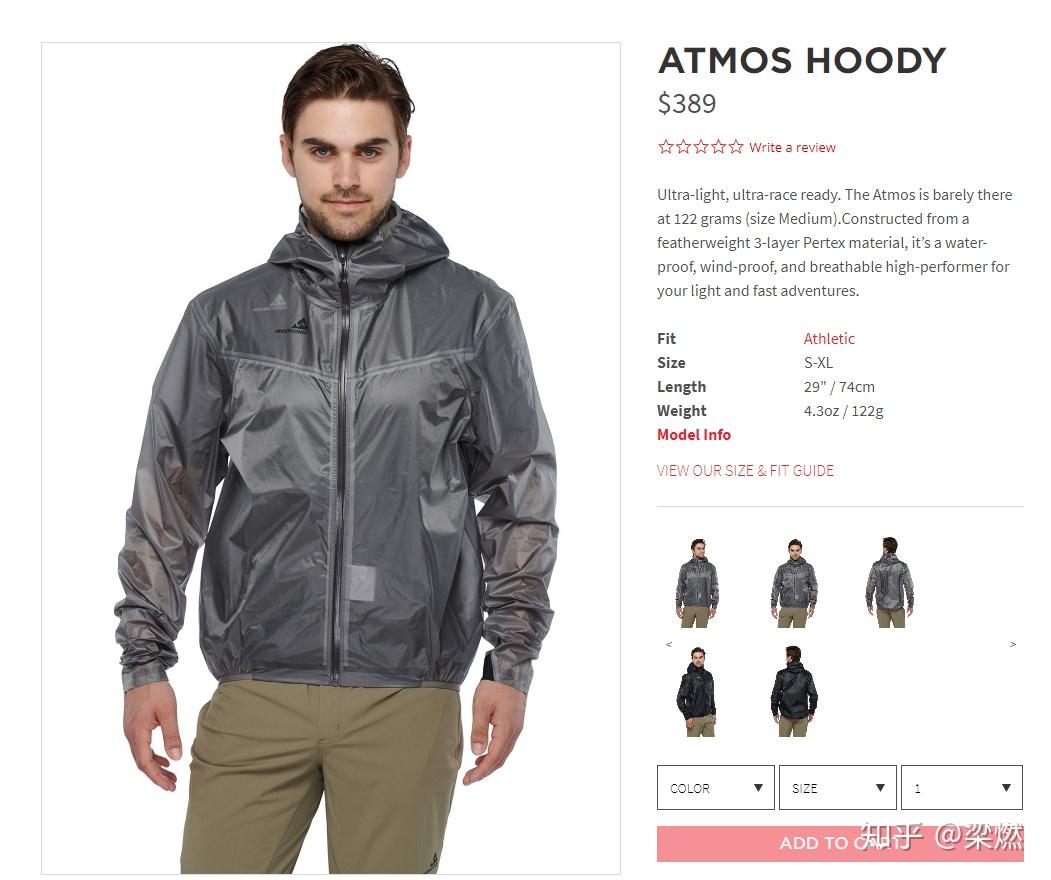Select the black jacket back view thumbnail
This screenshot has height=880, width=1051.
click(x=794, y=692)
